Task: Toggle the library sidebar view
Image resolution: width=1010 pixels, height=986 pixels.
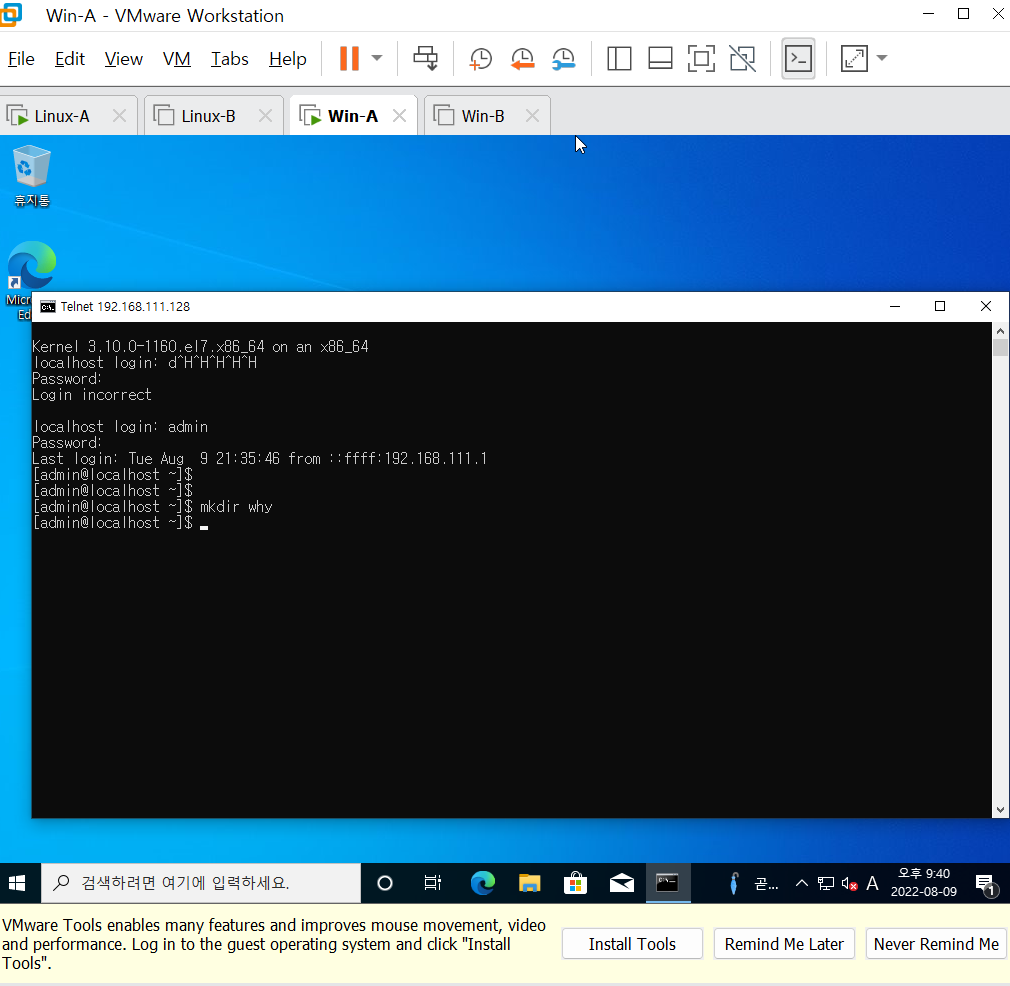Action: pos(619,59)
